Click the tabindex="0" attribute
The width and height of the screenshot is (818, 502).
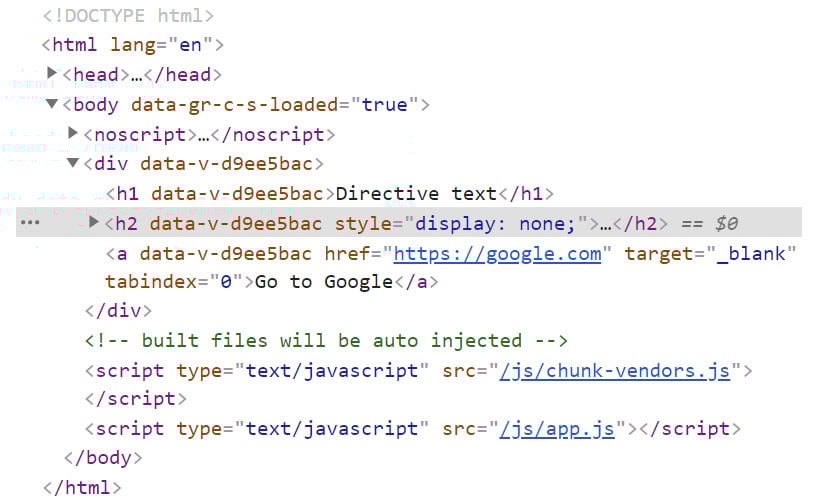[x=174, y=282]
